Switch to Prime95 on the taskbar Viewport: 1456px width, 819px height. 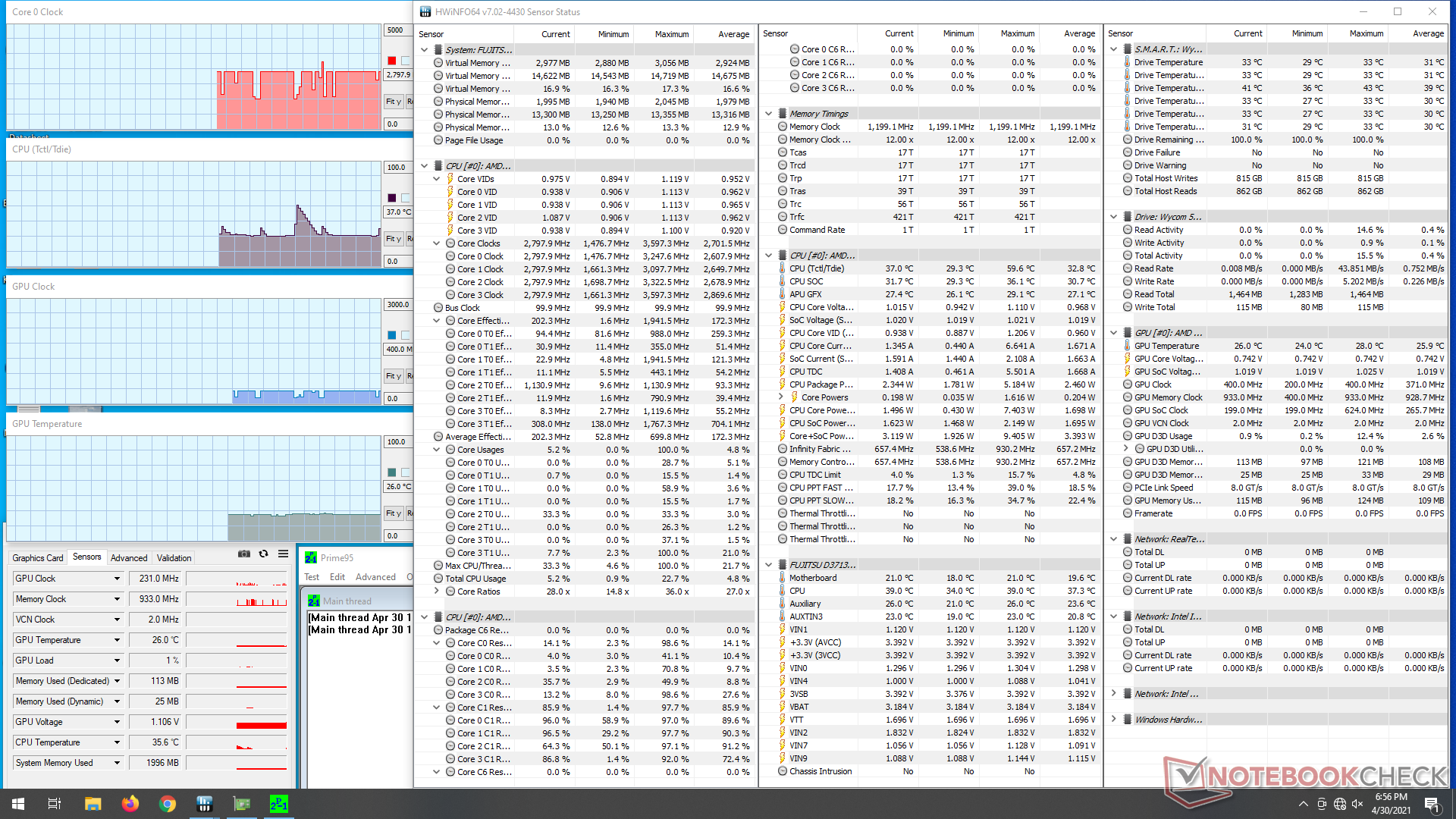click(278, 804)
